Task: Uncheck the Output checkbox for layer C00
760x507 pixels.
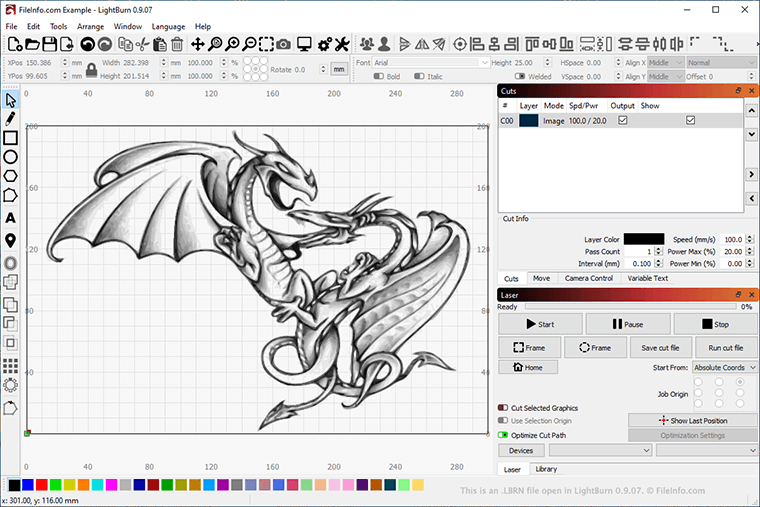Action: [623, 120]
